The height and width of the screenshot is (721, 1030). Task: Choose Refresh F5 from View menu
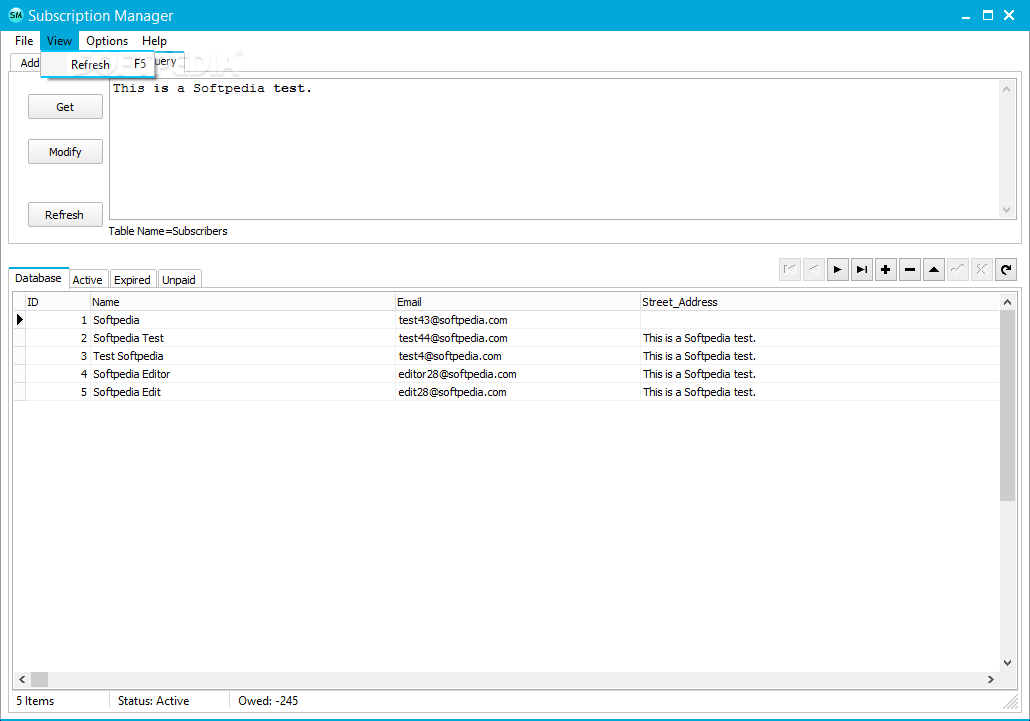97,64
